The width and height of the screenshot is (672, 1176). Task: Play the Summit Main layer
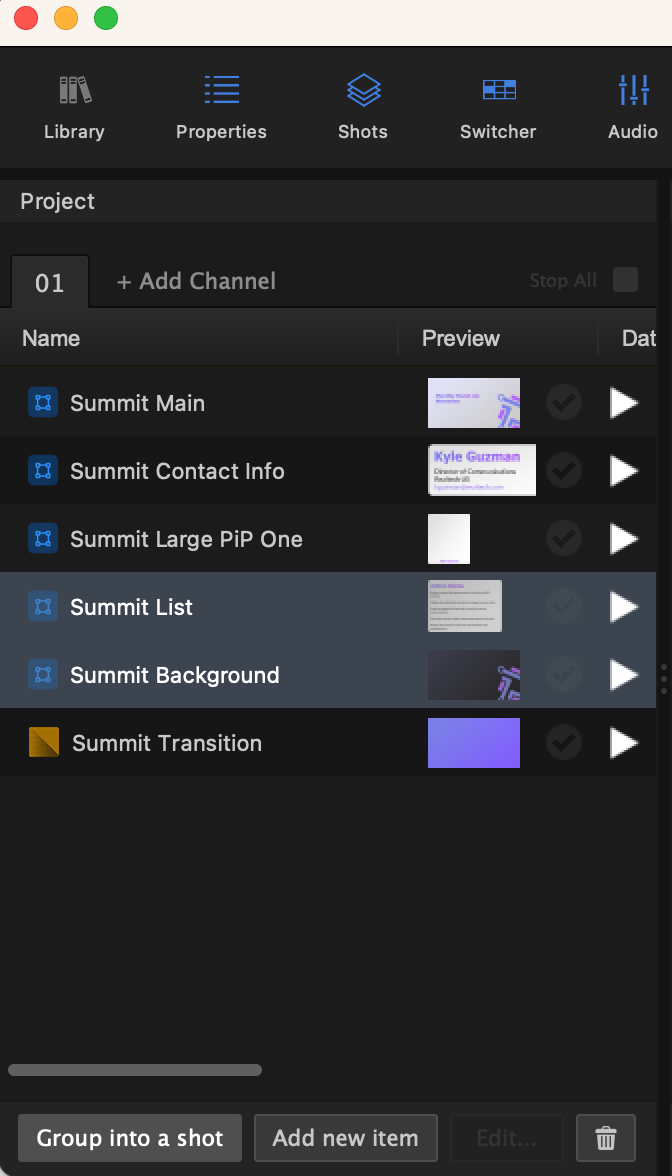623,402
